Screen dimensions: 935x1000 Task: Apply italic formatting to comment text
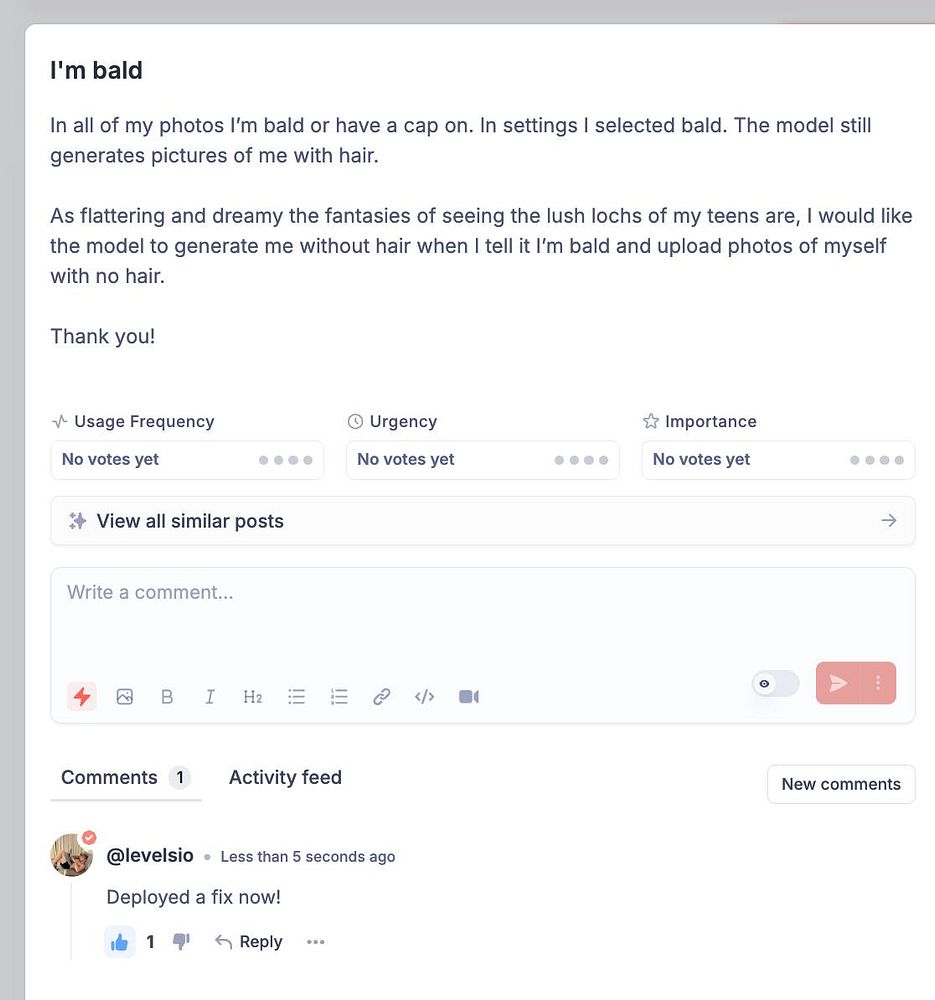210,697
